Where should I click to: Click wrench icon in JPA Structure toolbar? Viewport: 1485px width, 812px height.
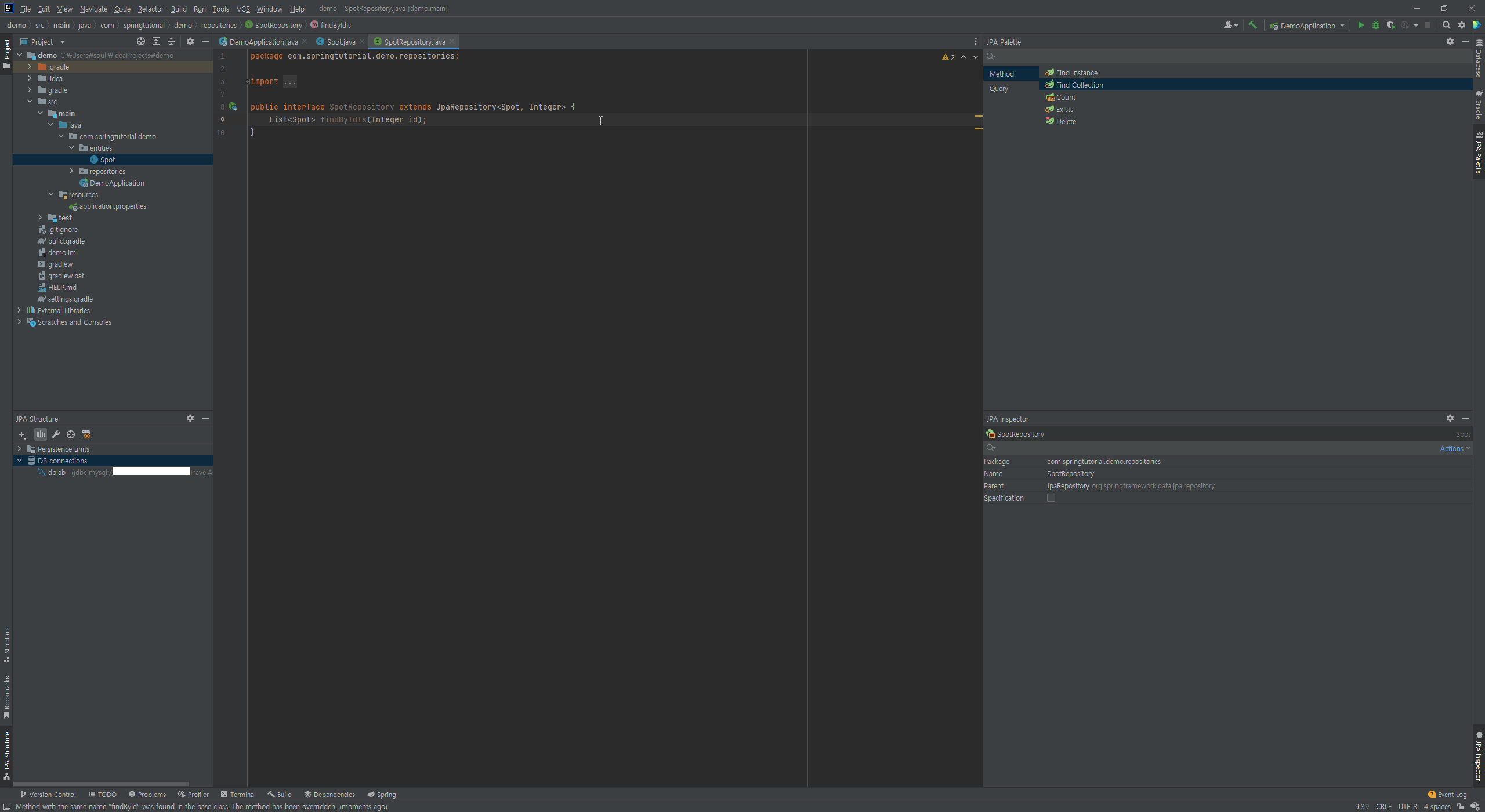(x=56, y=434)
